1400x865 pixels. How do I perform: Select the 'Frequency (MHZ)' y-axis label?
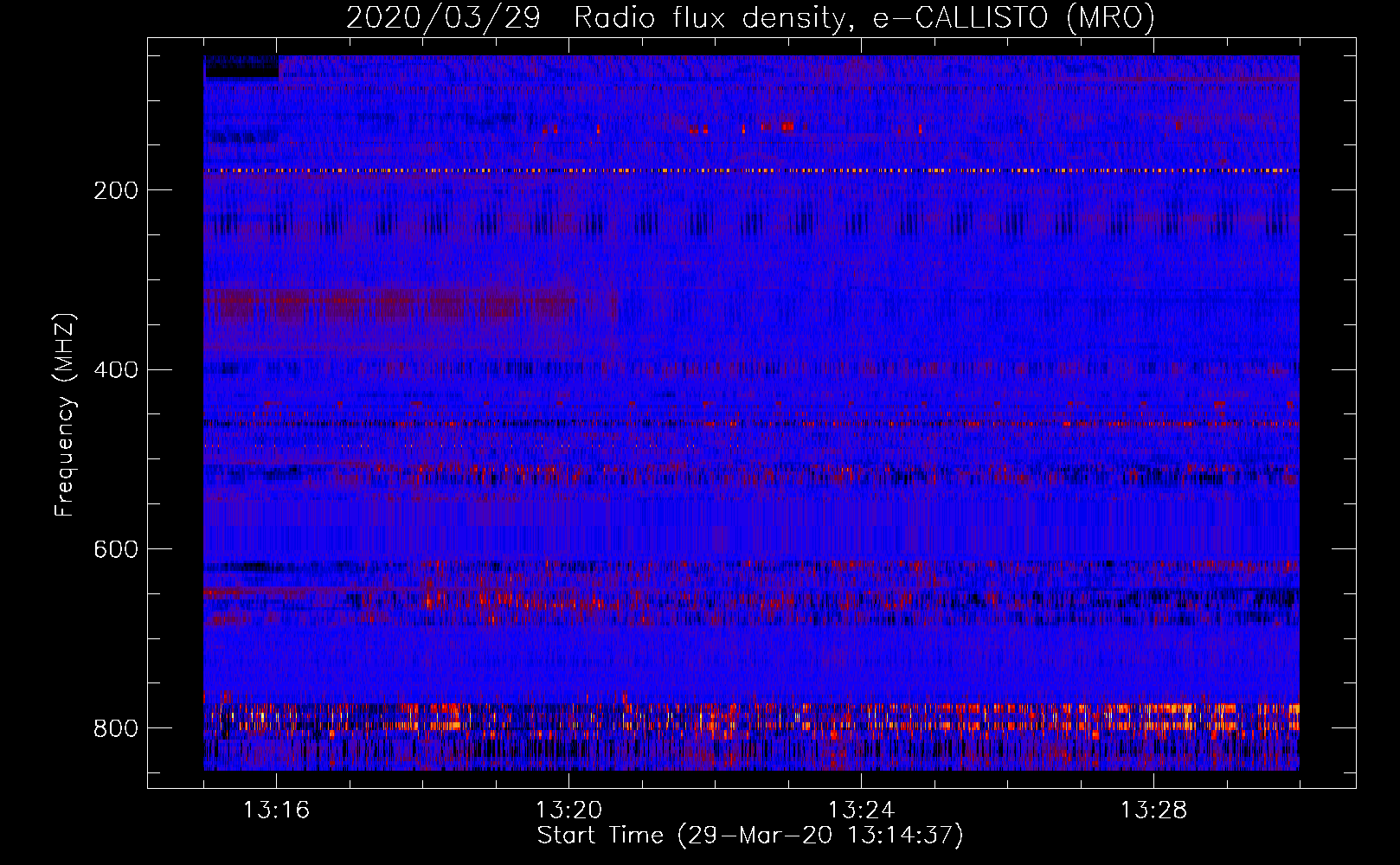(x=65, y=415)
